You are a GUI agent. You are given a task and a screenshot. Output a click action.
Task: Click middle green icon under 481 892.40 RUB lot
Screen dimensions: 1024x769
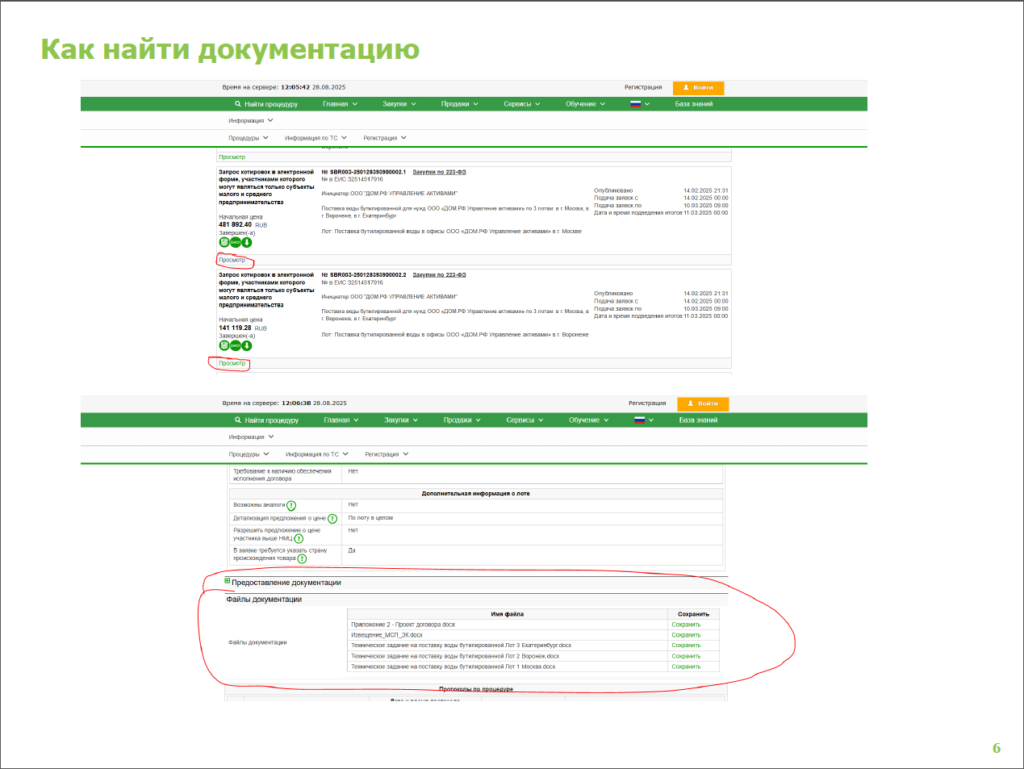pos(235,241)
